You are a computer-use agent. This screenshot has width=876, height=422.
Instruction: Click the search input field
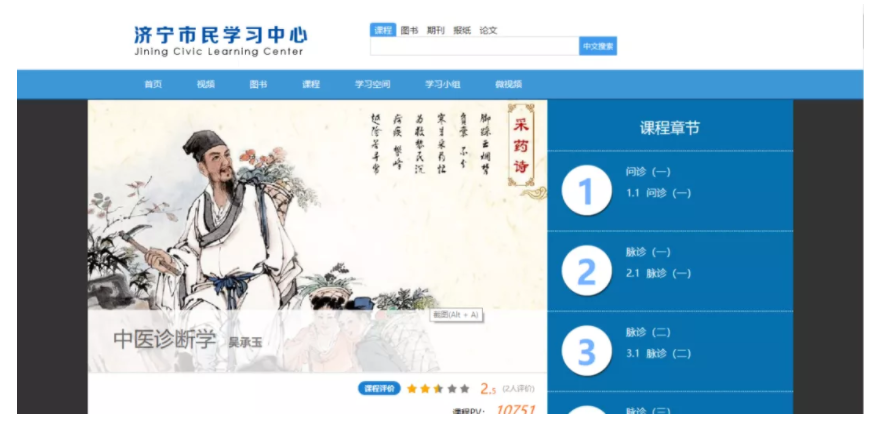pos(474,46)
